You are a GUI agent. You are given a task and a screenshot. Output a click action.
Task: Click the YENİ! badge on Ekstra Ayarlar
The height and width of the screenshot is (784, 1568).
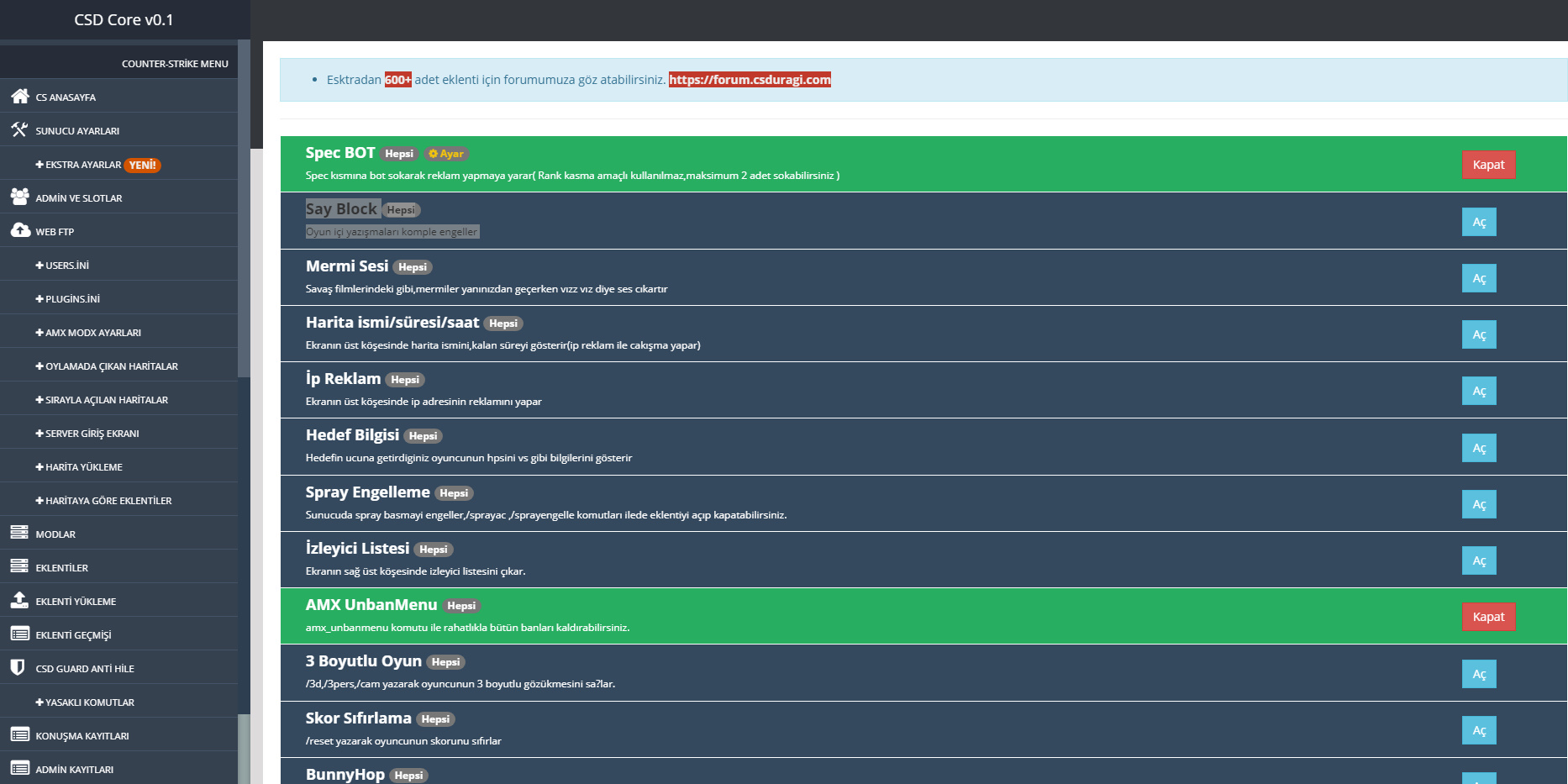(143, 166)
